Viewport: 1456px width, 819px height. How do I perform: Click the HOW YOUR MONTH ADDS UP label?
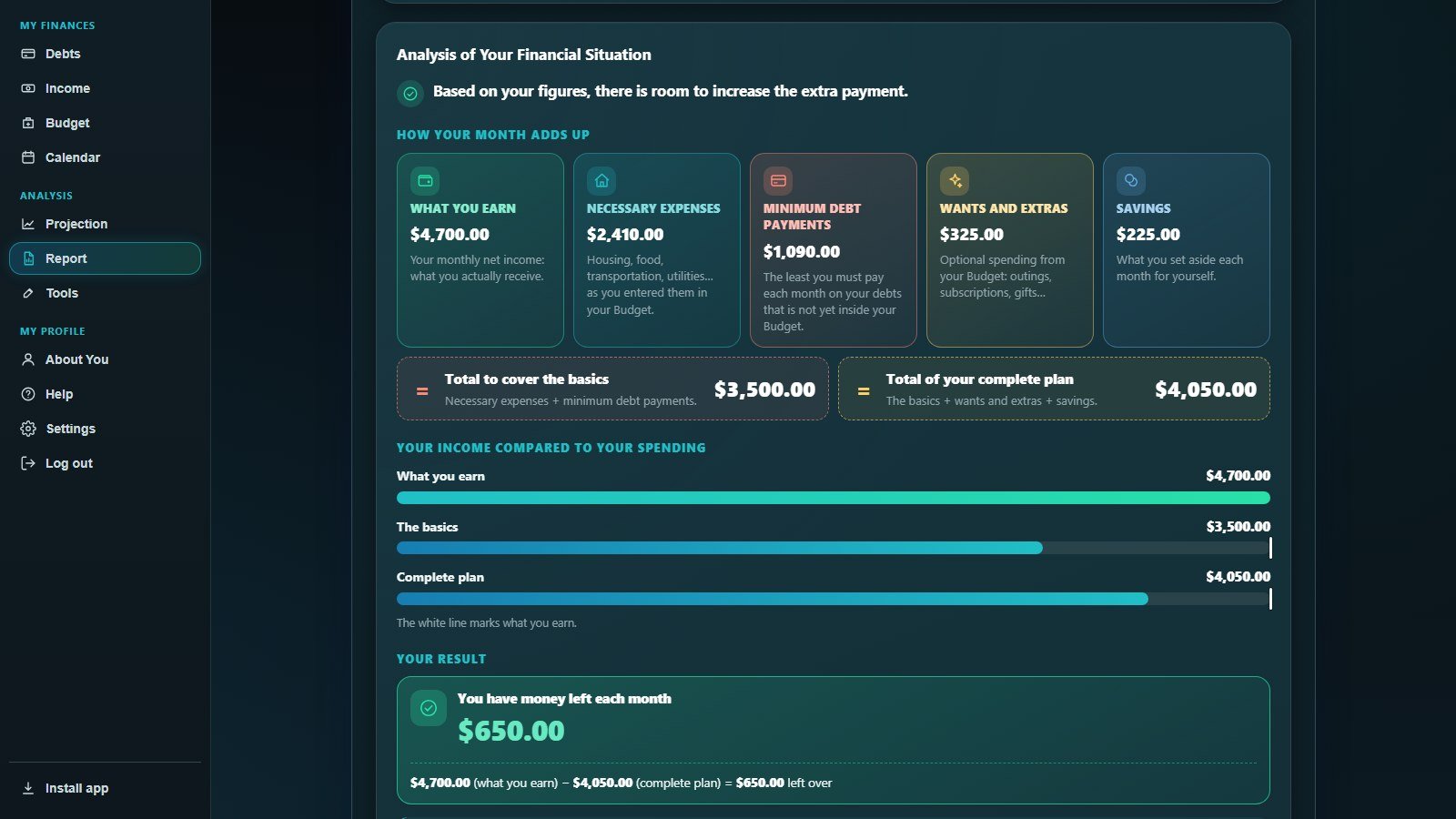[493, 135]
